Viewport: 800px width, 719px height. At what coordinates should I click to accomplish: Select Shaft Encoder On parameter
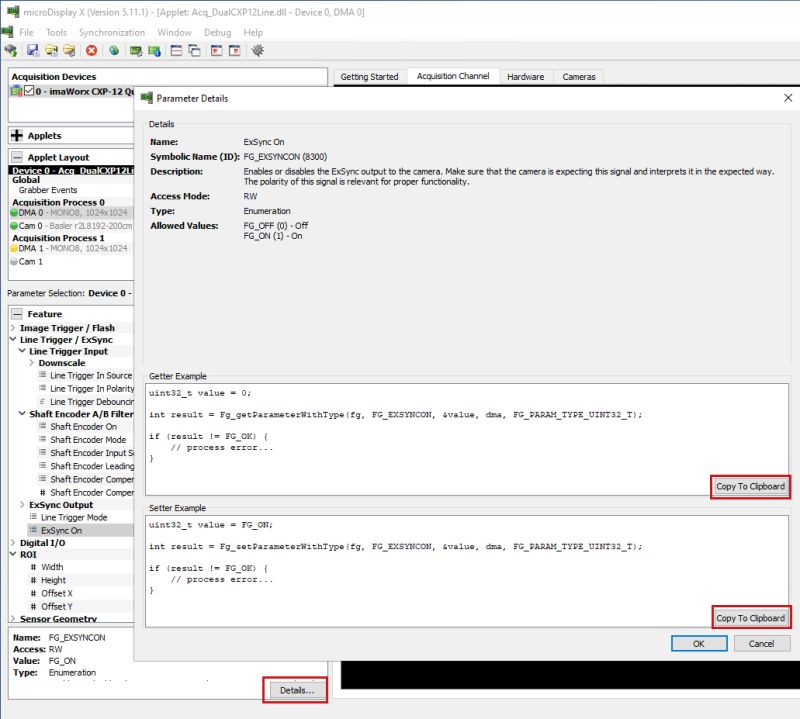coord(84,427)
